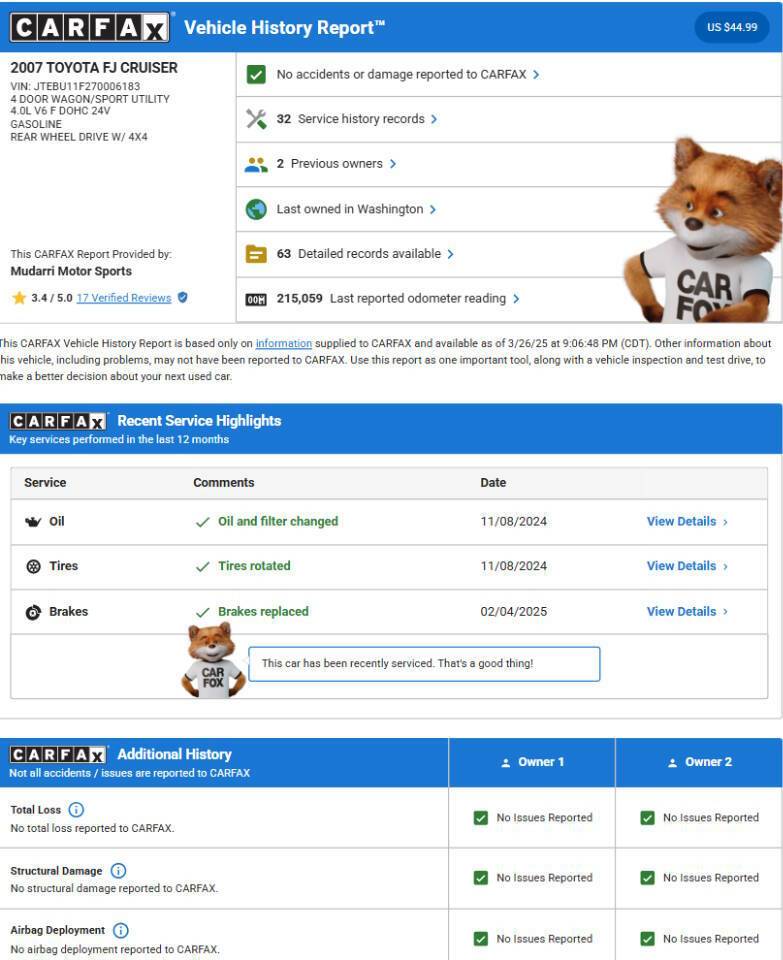
Task: Click the globe last-owned location icon
Action: [256, 209]
